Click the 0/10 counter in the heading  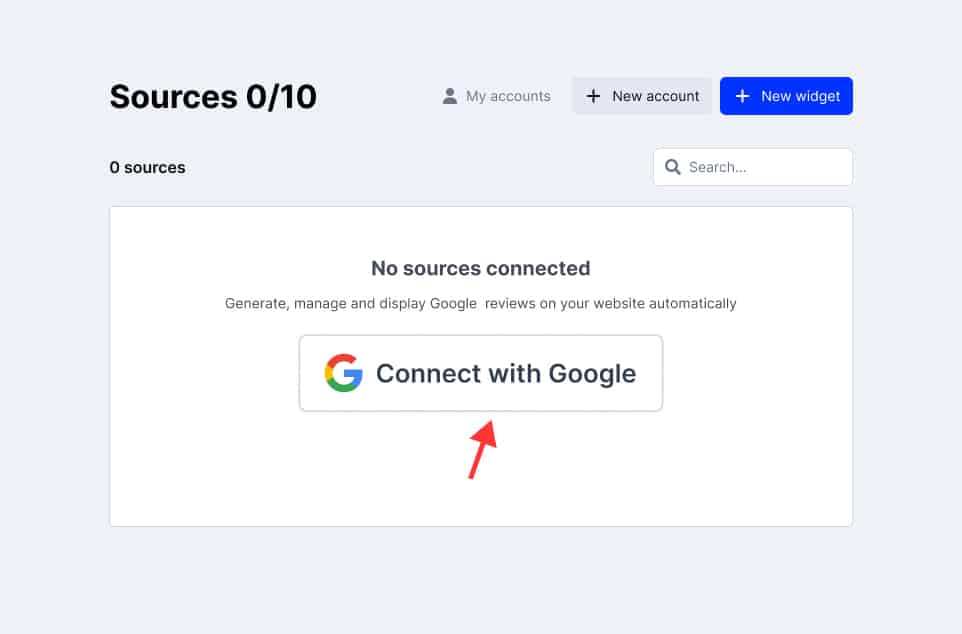pyautogui.click(x=282, y=97)
